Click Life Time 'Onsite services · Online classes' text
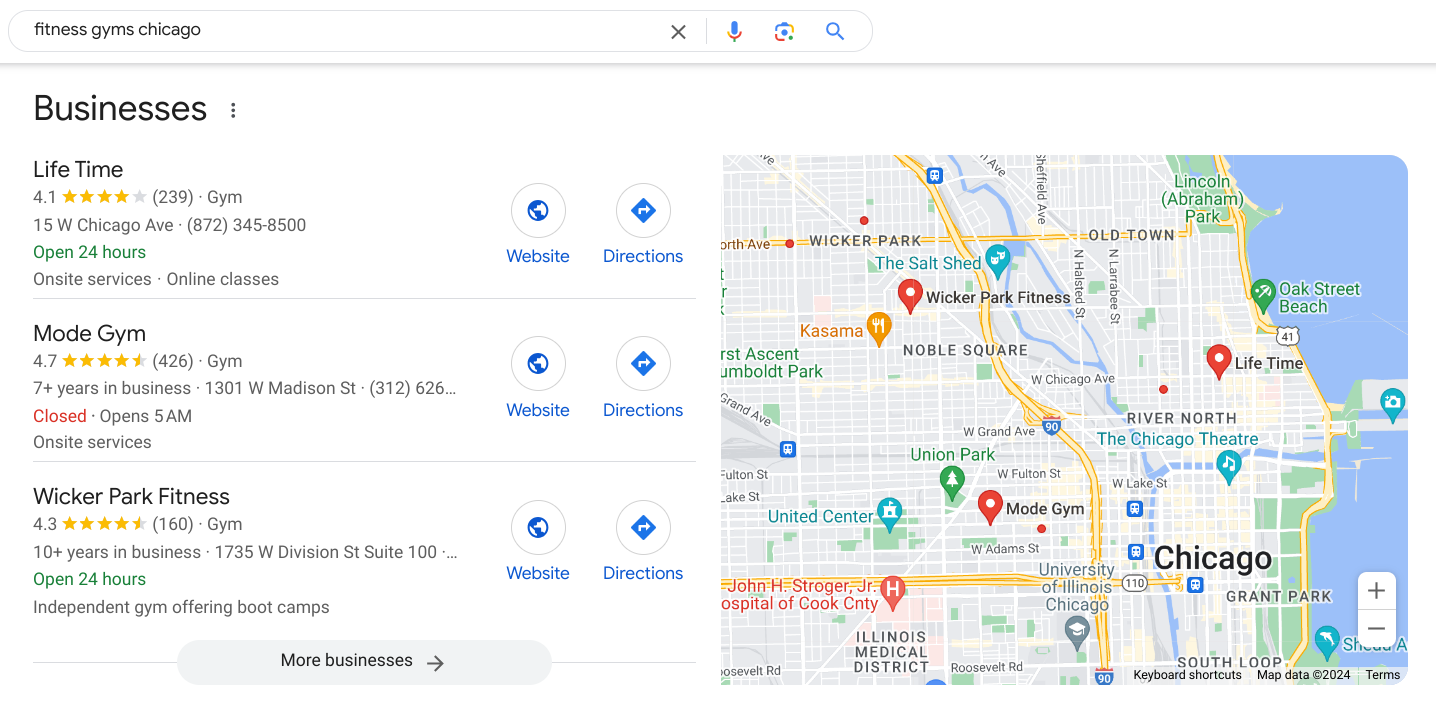This screenshot has width=1436, height=704. pyautogui.click(x=156, y=279)
